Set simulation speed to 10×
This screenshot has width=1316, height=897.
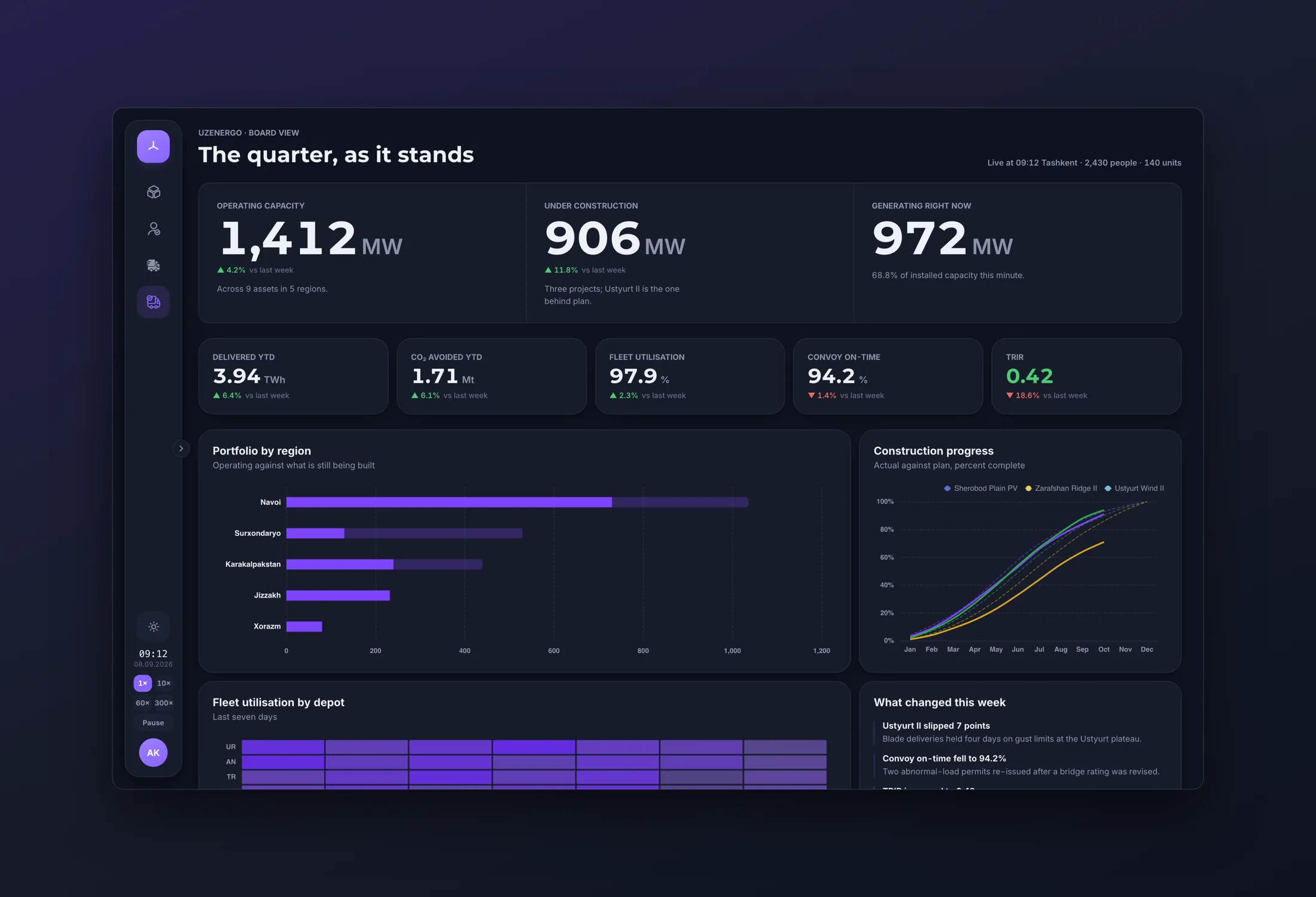pyautogui.click(x=164, y=683)
